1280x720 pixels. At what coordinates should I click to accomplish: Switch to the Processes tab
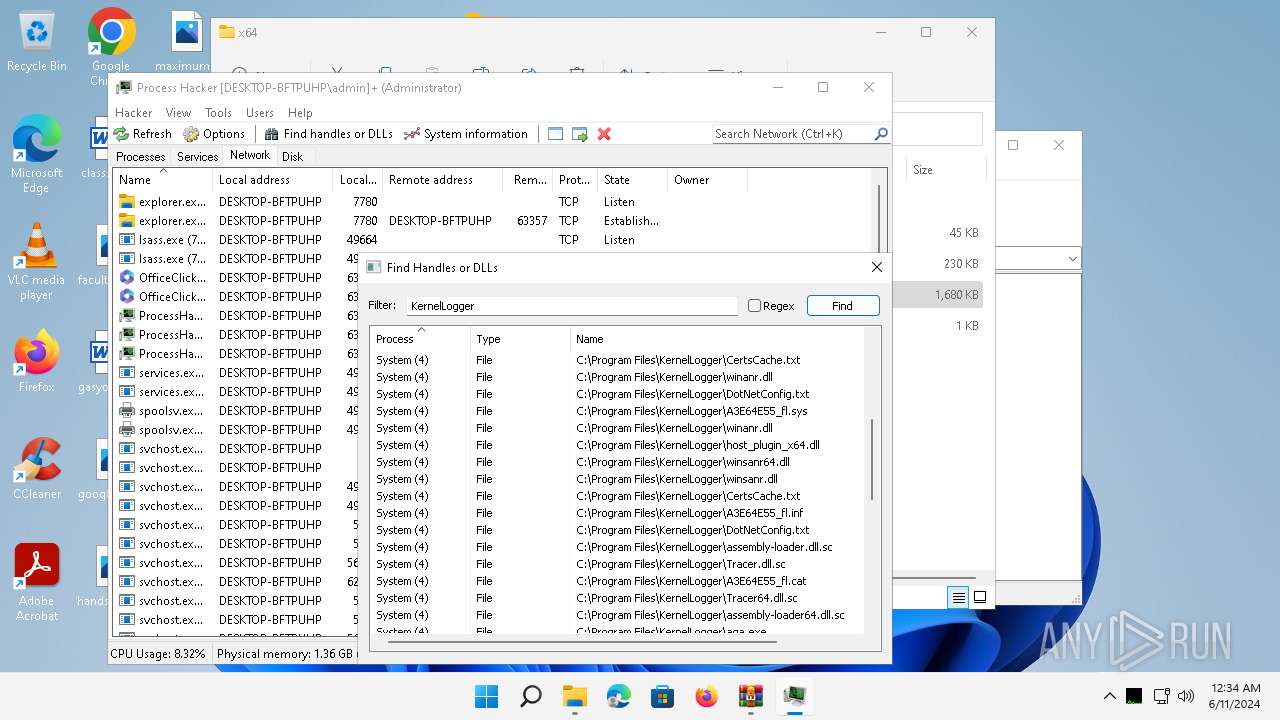click(x=140, y=156)
